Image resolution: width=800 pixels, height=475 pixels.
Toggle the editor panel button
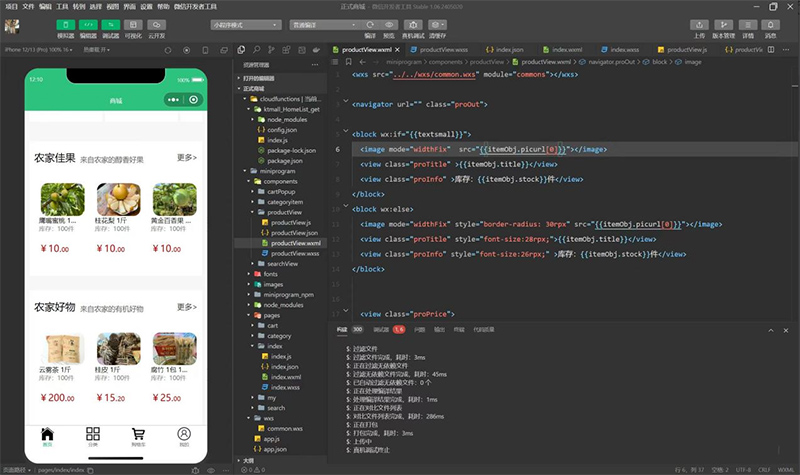pos(88,24)
